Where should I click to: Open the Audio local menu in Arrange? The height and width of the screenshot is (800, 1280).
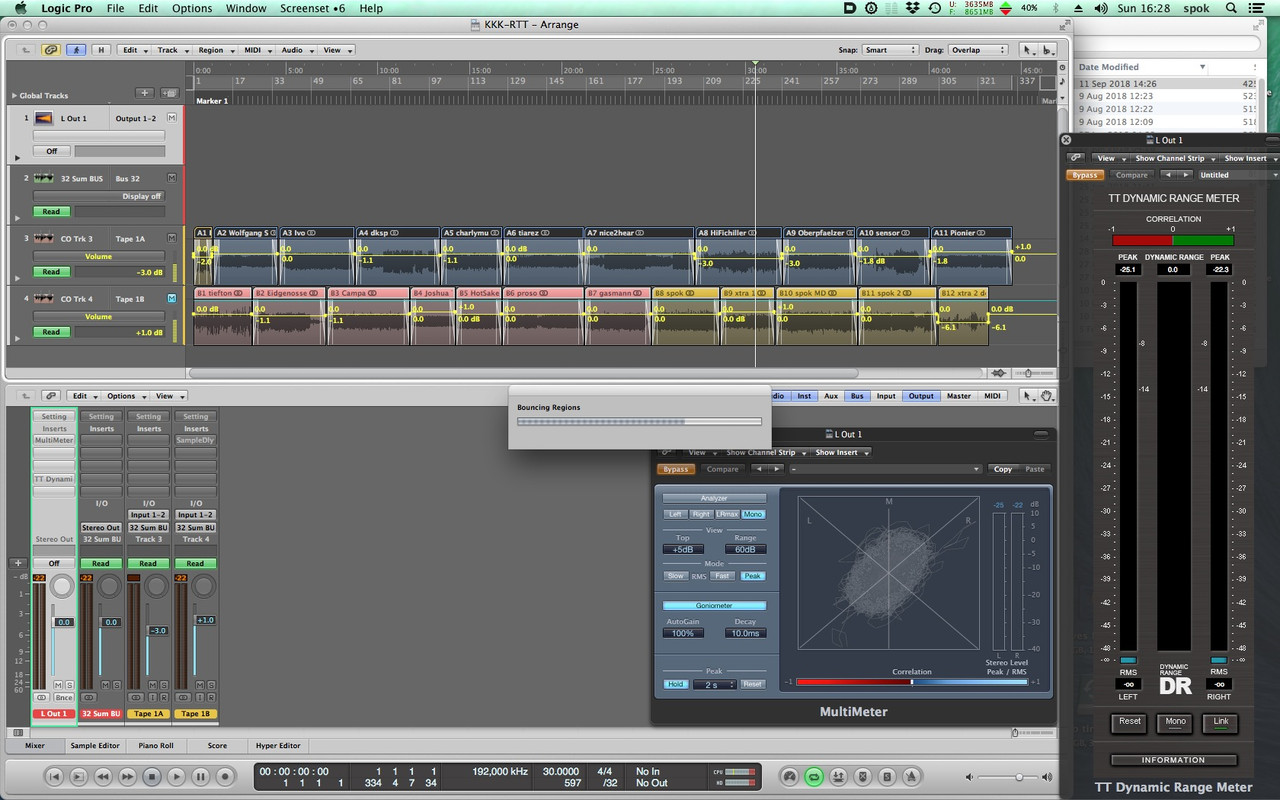tap(296, 50)
